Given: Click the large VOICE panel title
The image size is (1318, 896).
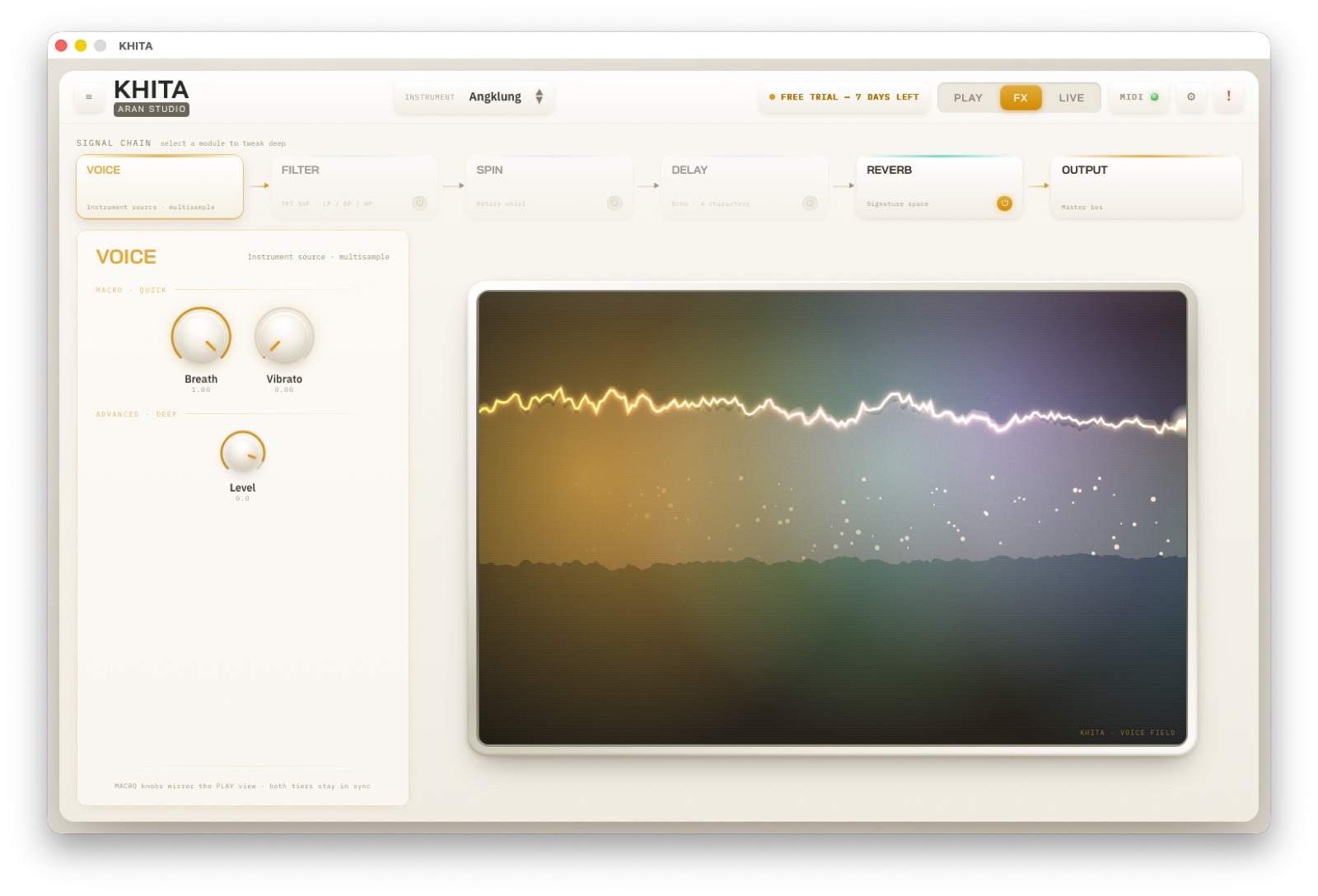Looking at the screenshot, I should click(x=126, y=257).
